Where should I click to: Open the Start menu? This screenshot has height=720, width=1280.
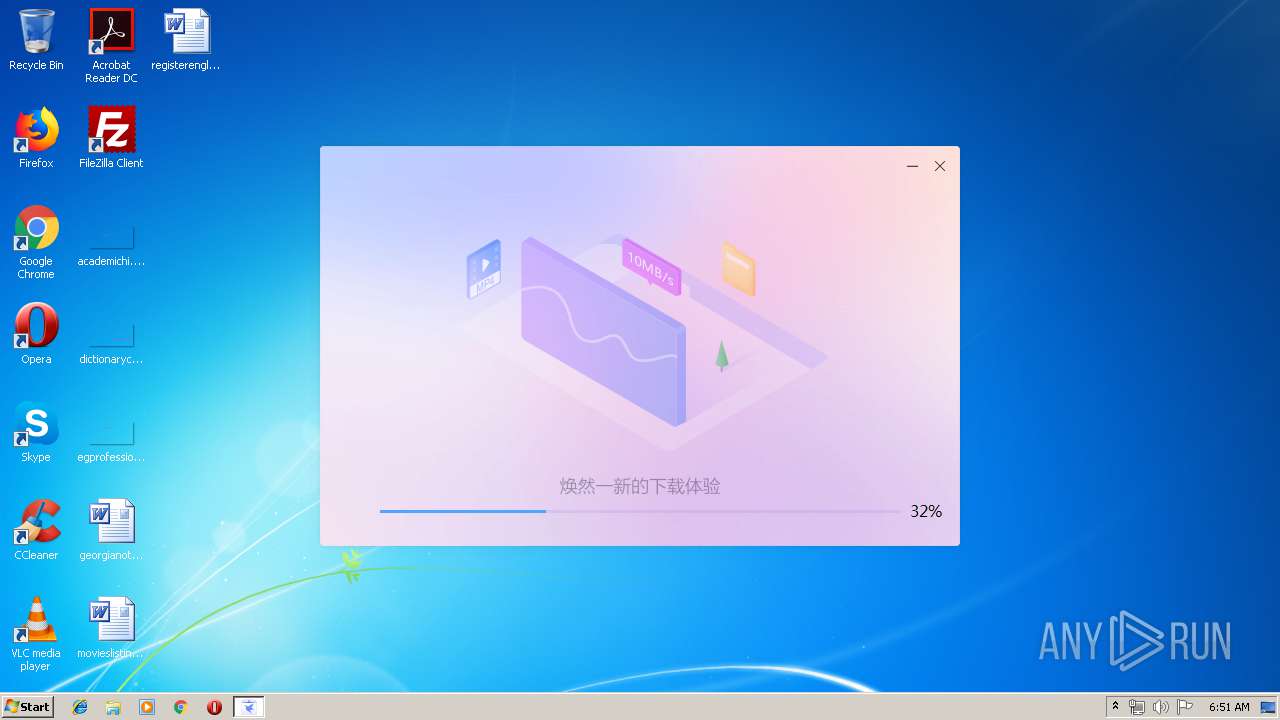click(27, 706)
